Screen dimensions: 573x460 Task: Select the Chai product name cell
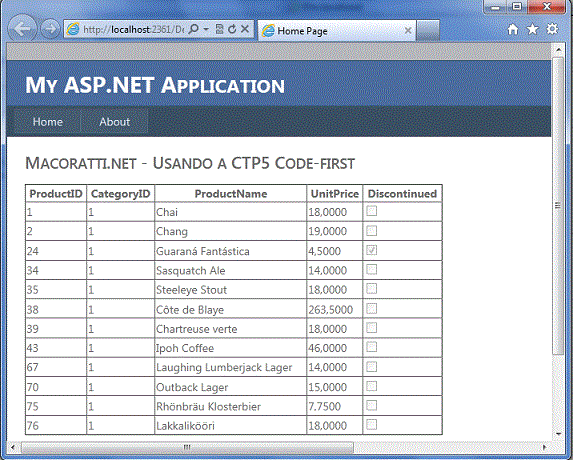(x=231, y=212)
